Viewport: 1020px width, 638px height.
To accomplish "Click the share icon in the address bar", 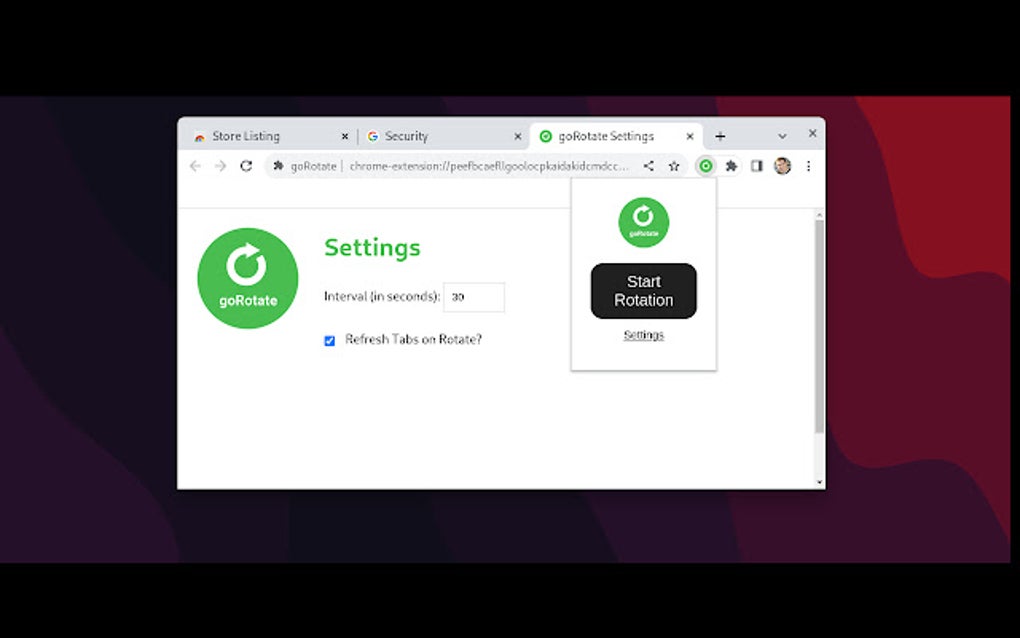I will click(x=648, y=166).
